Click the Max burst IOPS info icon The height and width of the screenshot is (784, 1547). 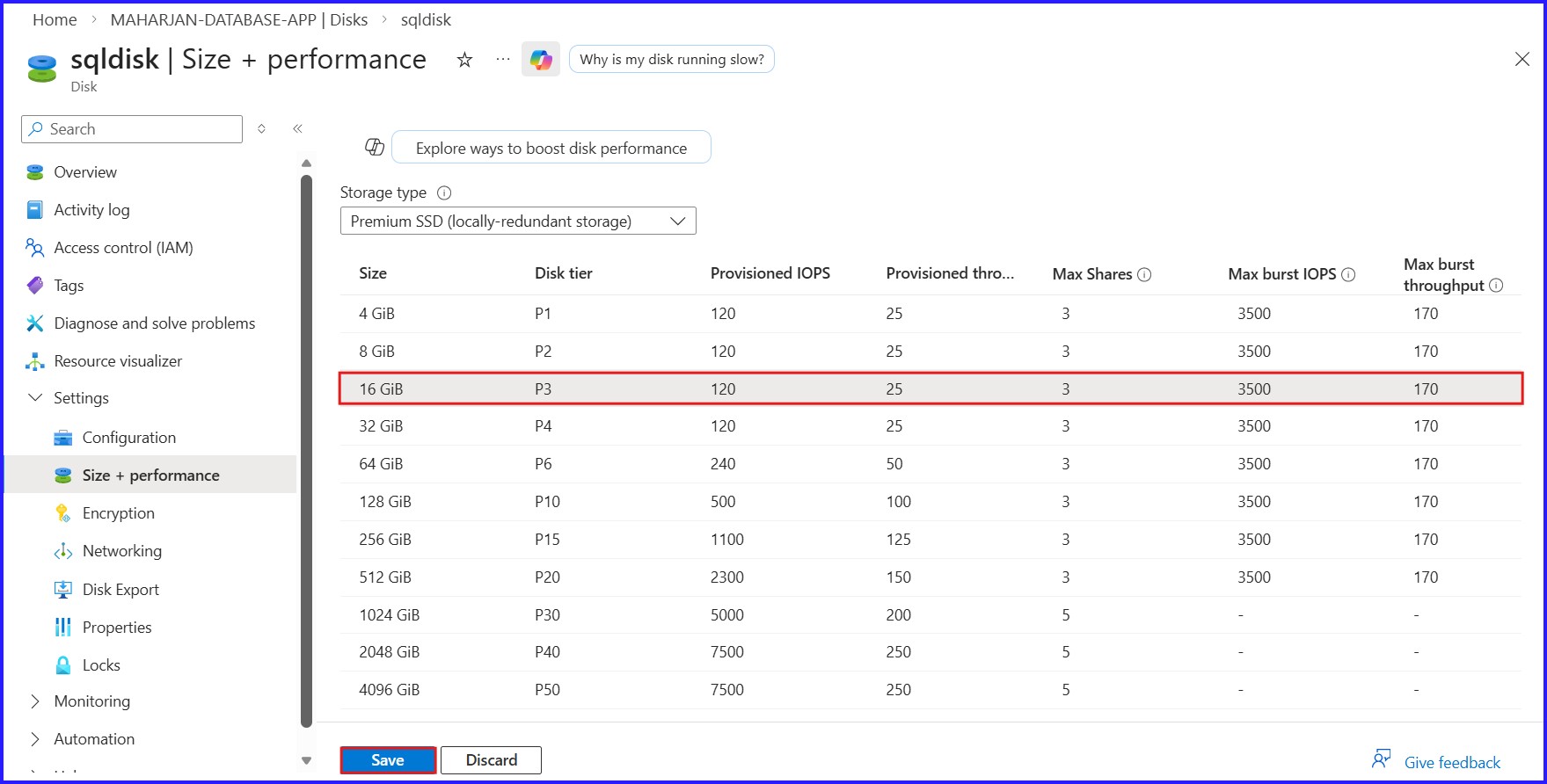pyautogui.click(x=1348, y=274)
